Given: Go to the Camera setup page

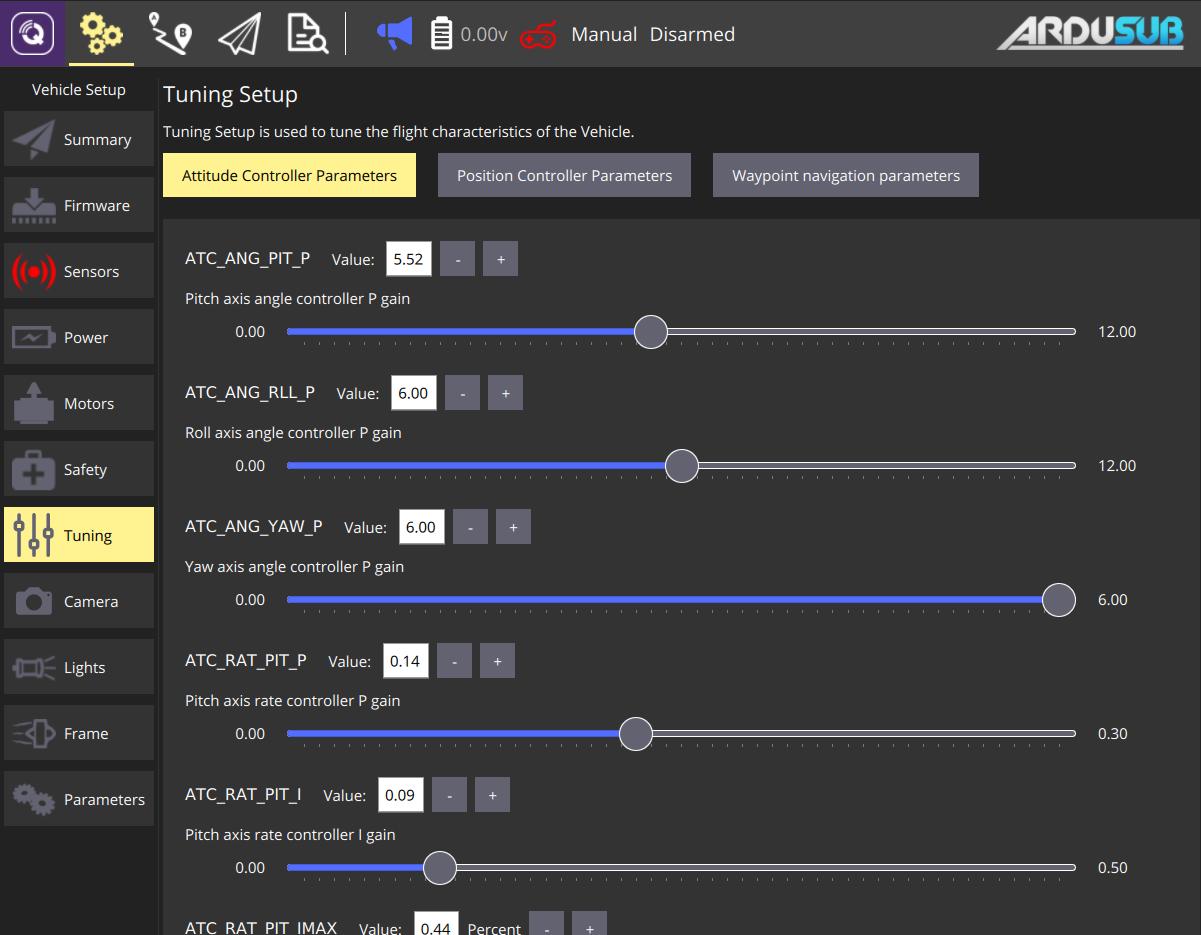Looking at the screenshot, I should pyautogui.click(x=79, y=600).
